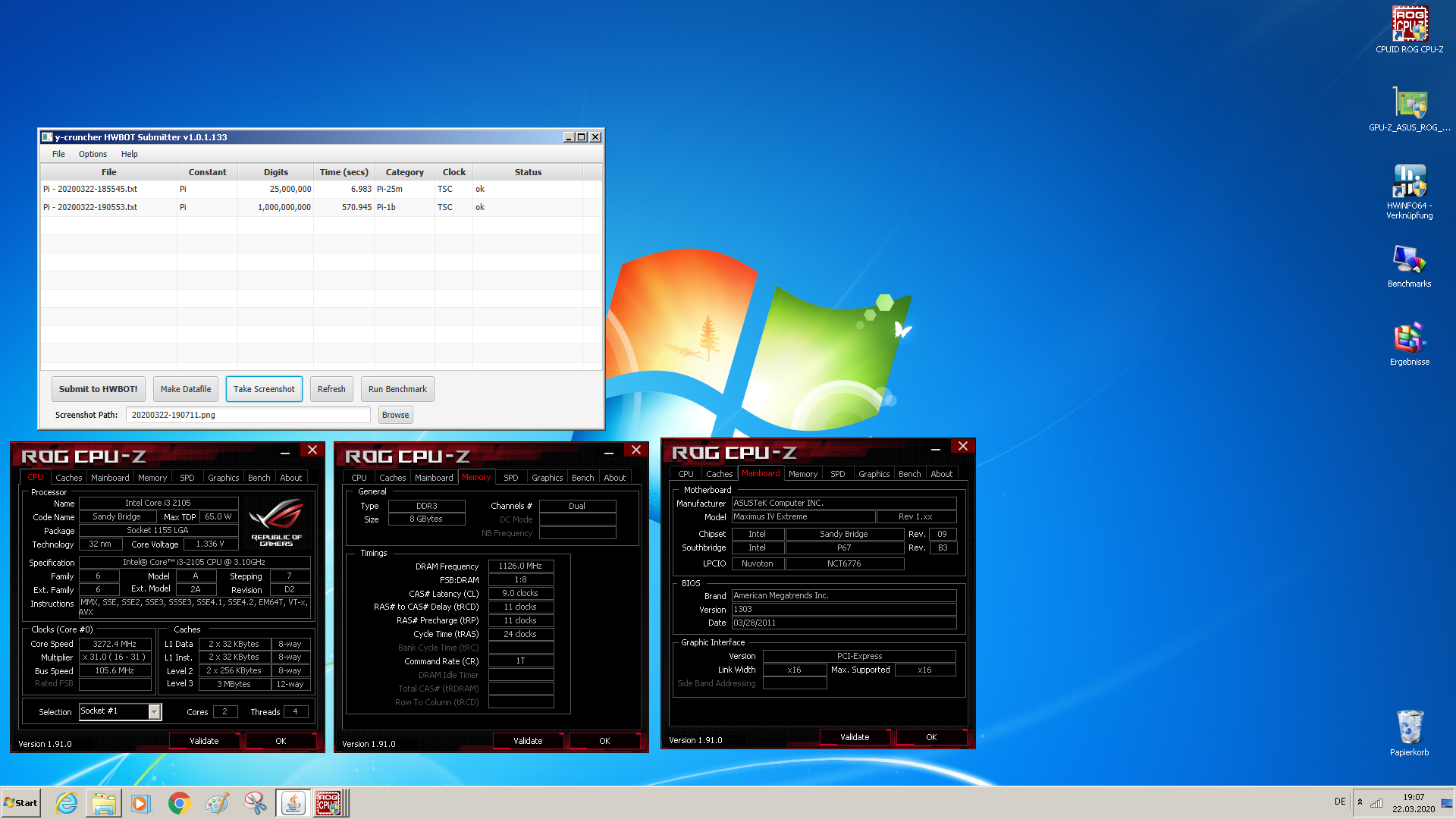The height and width of the screenshot is (819, 1456).
Task: Open SPD tab in right CPU-Z window
Action: (x=837, y=474)
